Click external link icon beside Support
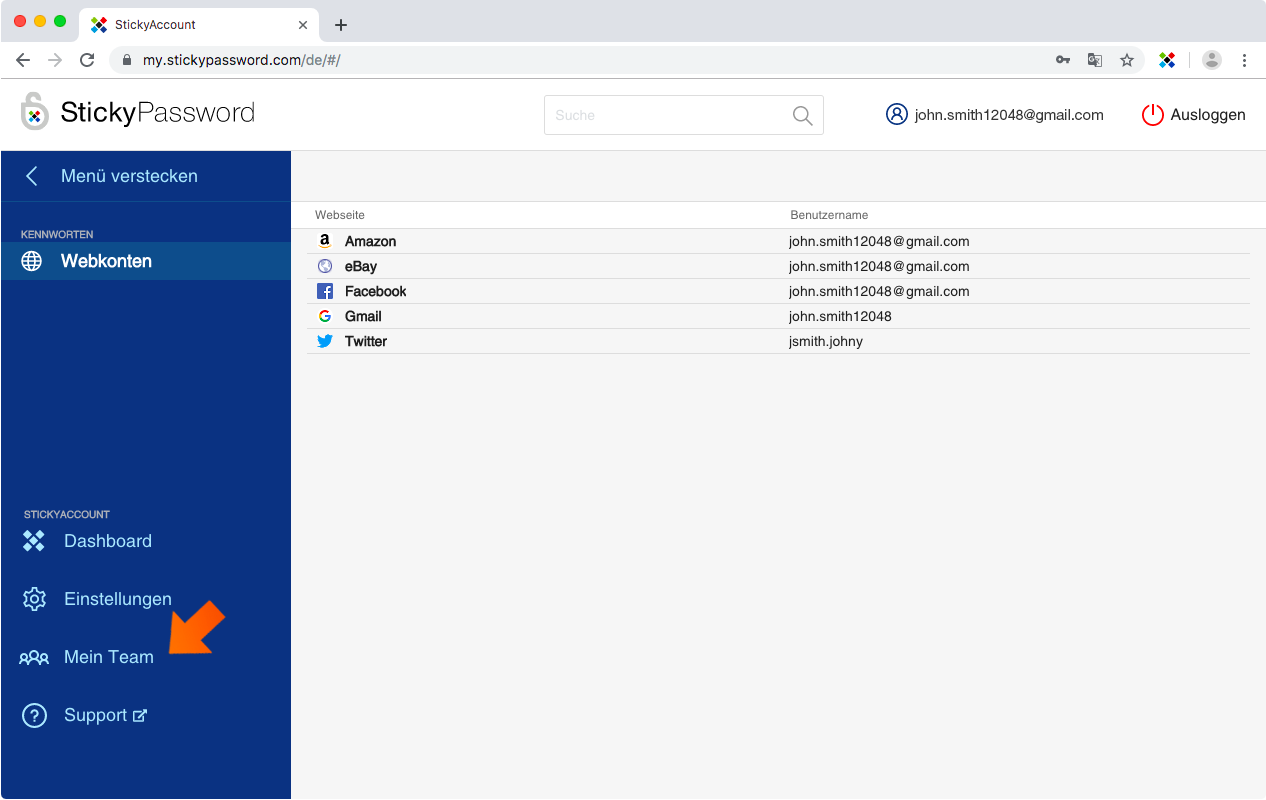Screen dimensions: 1266x800 (x=140, y=715)
